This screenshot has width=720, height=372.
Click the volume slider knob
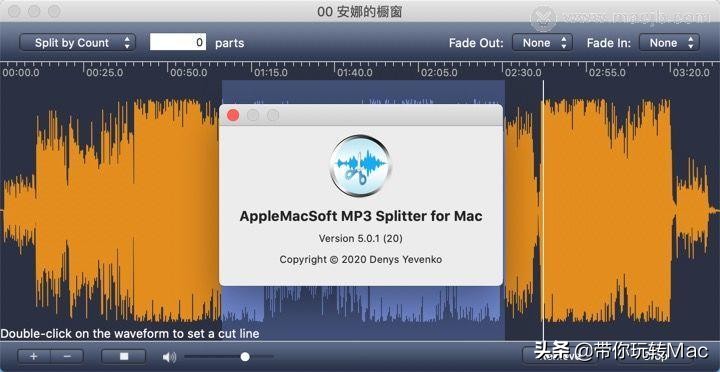(245, 356)
